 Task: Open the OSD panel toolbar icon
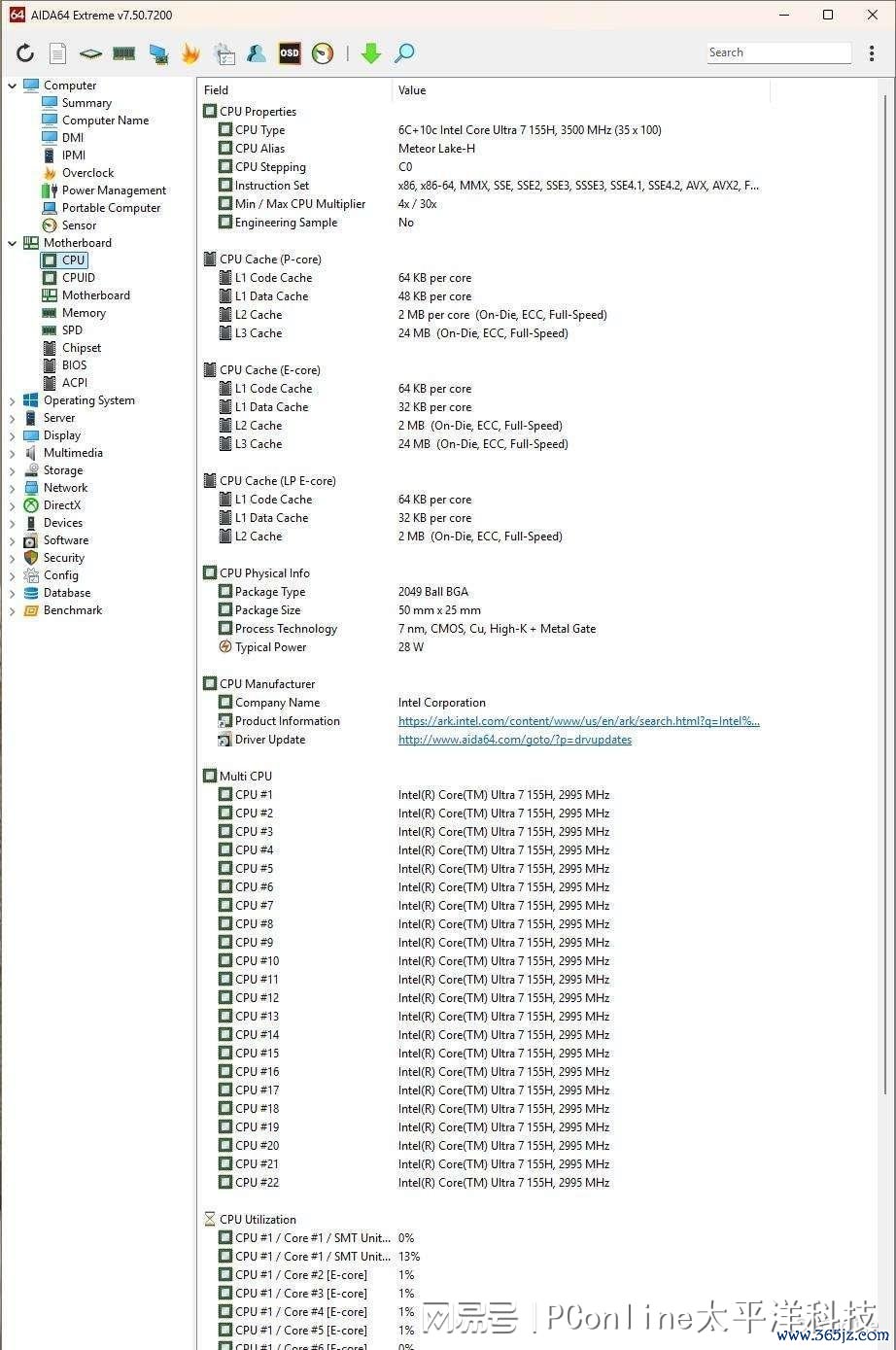tap(290, 53)
